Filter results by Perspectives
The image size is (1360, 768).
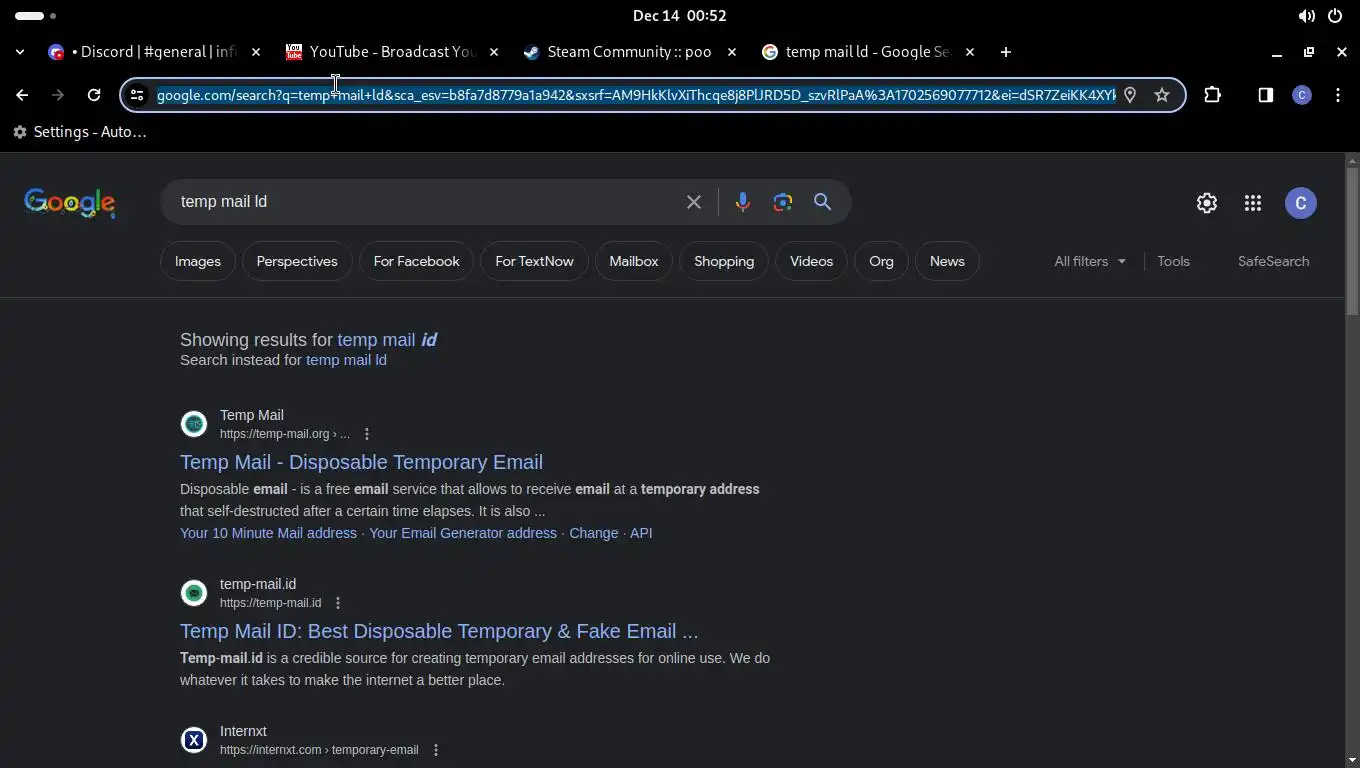point(297,261)
